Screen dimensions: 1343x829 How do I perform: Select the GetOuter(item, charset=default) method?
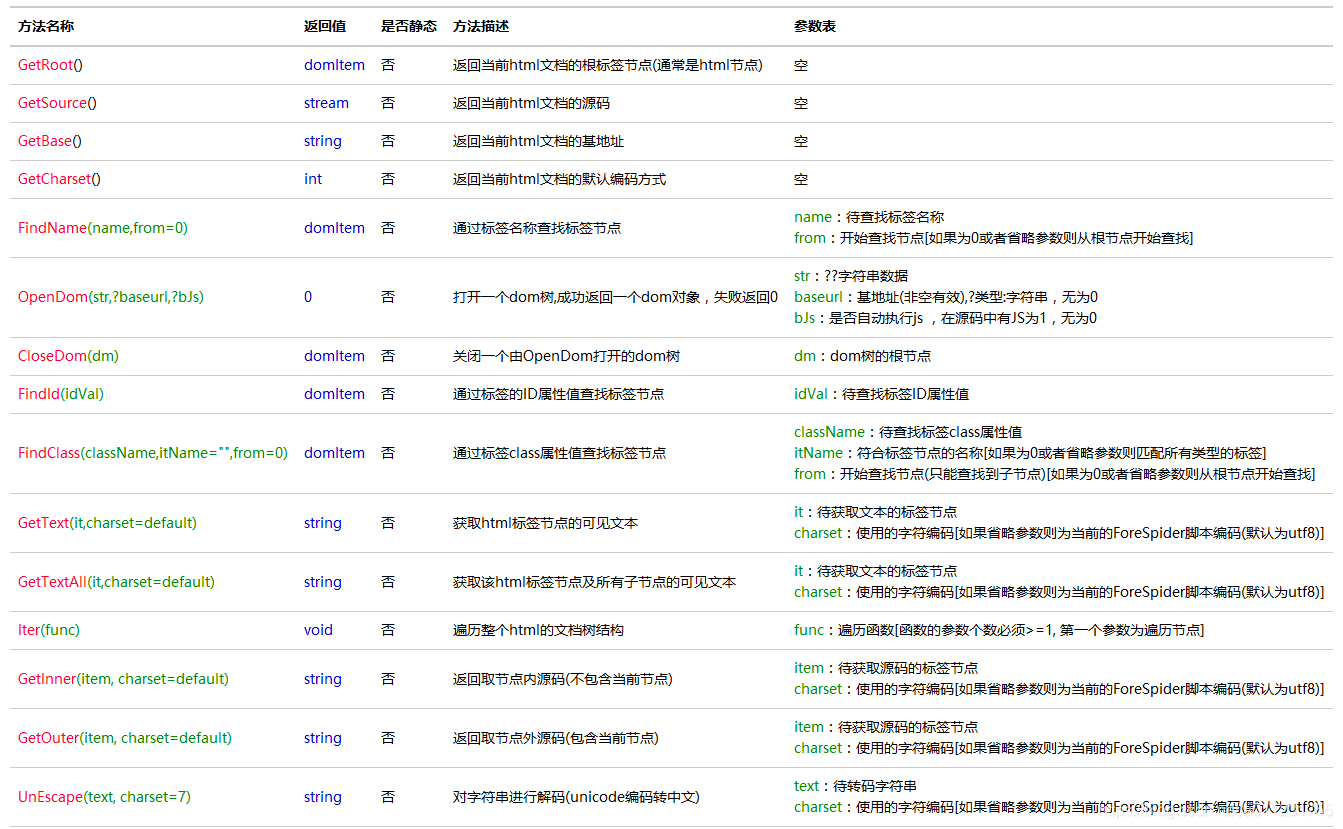point(125,738)
